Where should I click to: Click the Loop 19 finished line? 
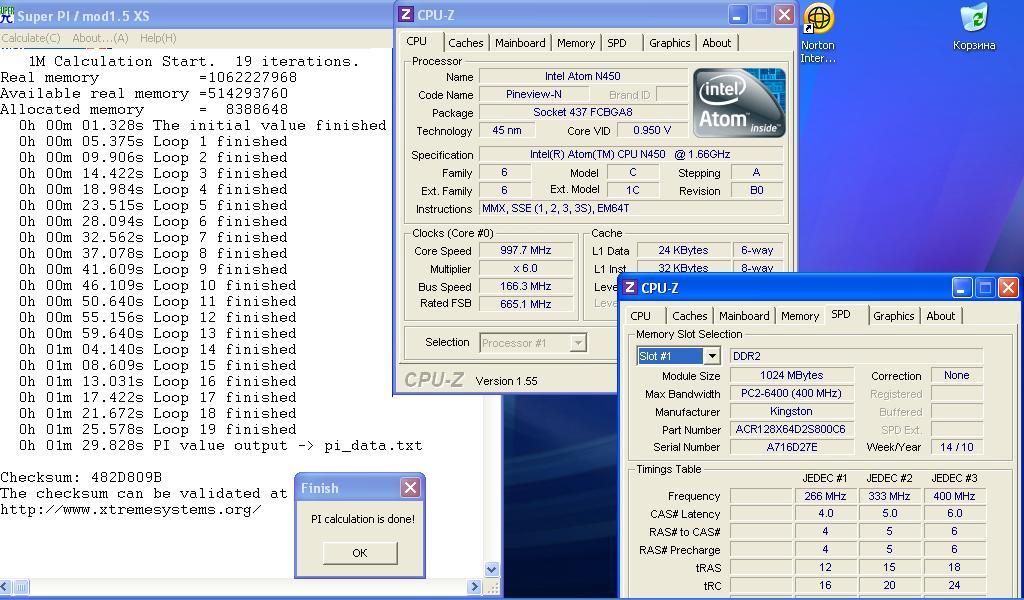157,430
